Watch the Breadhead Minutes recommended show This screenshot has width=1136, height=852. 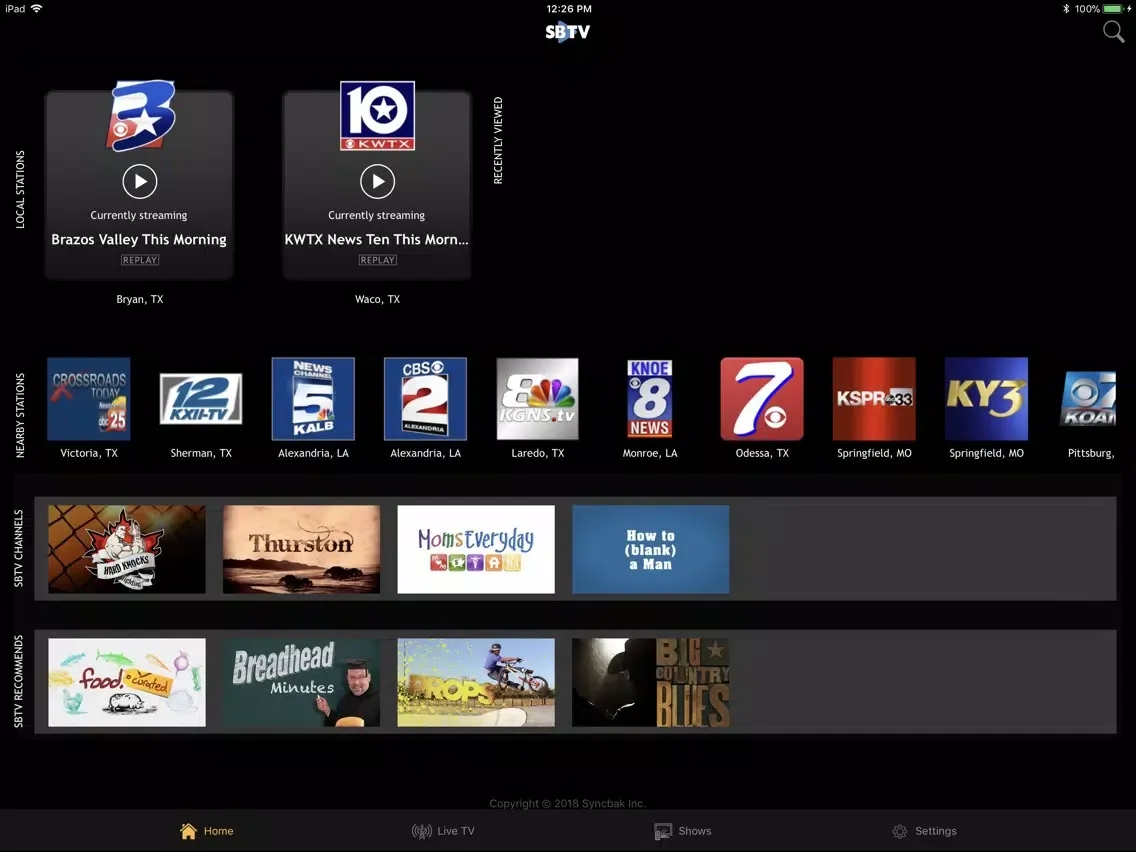pyautogui.click(x=301, y=683)
